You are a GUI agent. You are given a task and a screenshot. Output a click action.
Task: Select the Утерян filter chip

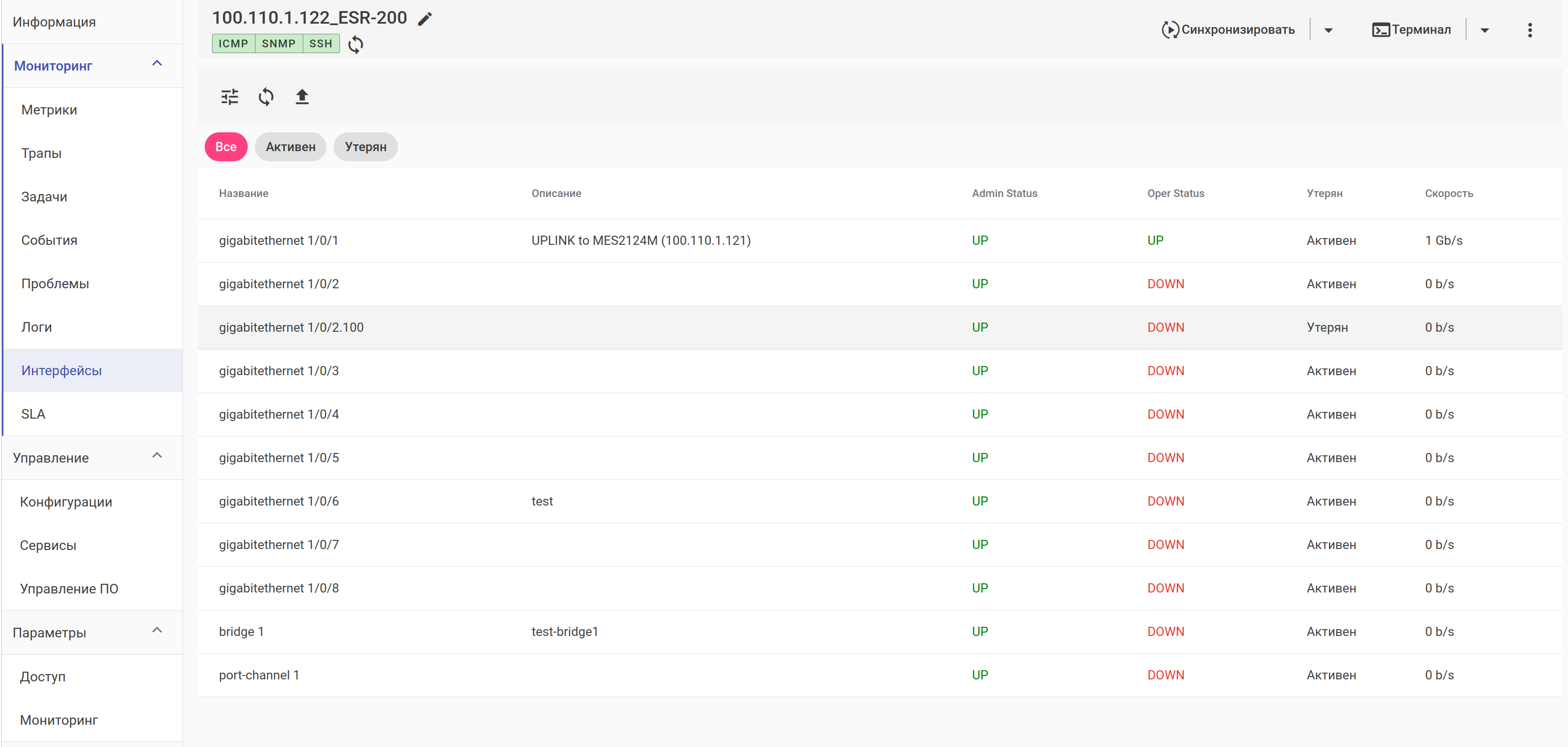click(x=365, y=147)
